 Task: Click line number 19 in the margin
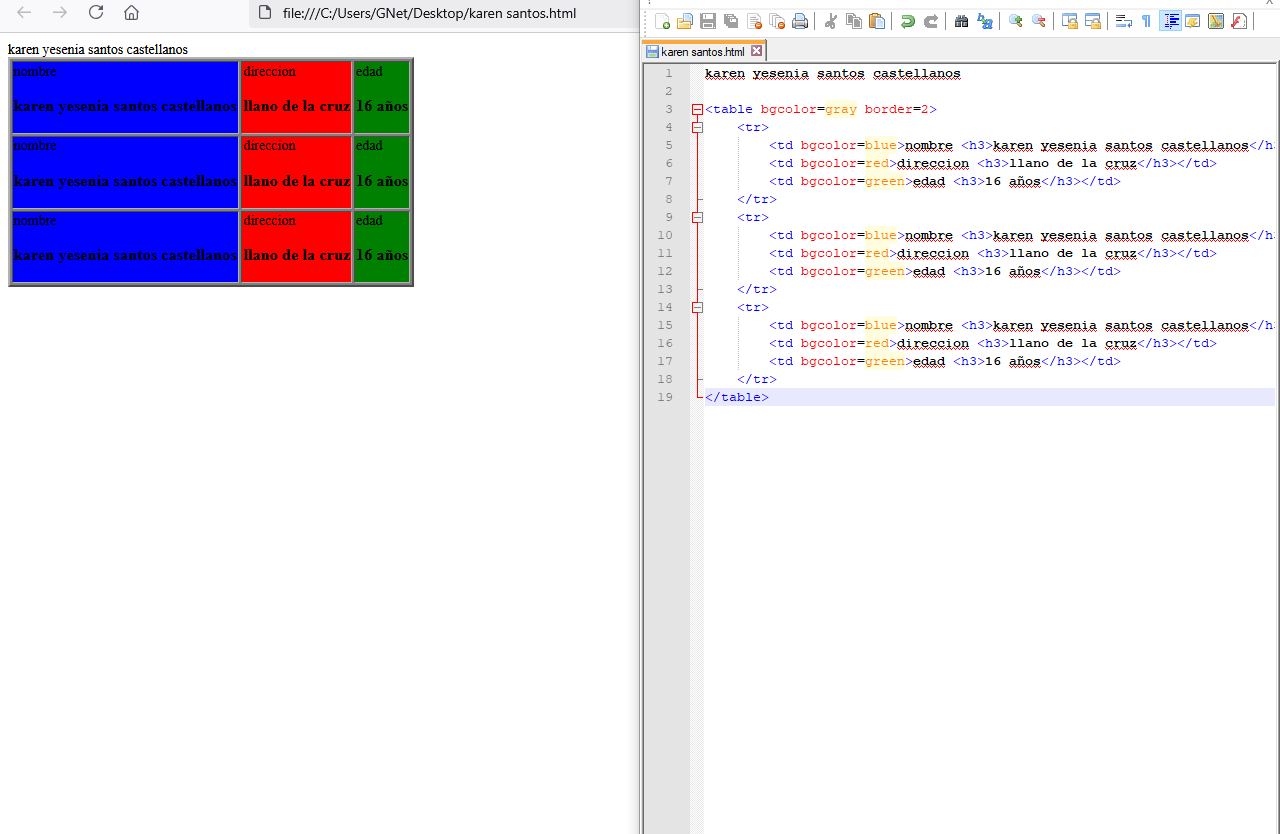[x=665, y=397]
